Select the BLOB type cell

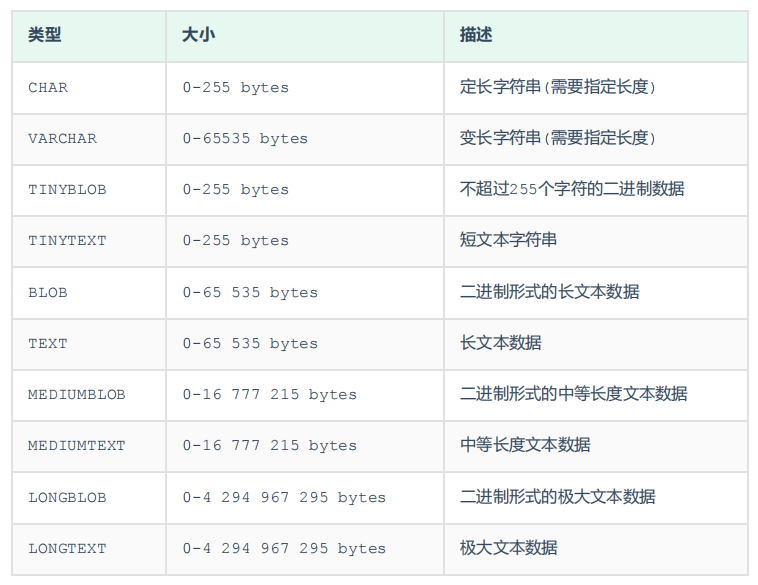pos(48,293)
